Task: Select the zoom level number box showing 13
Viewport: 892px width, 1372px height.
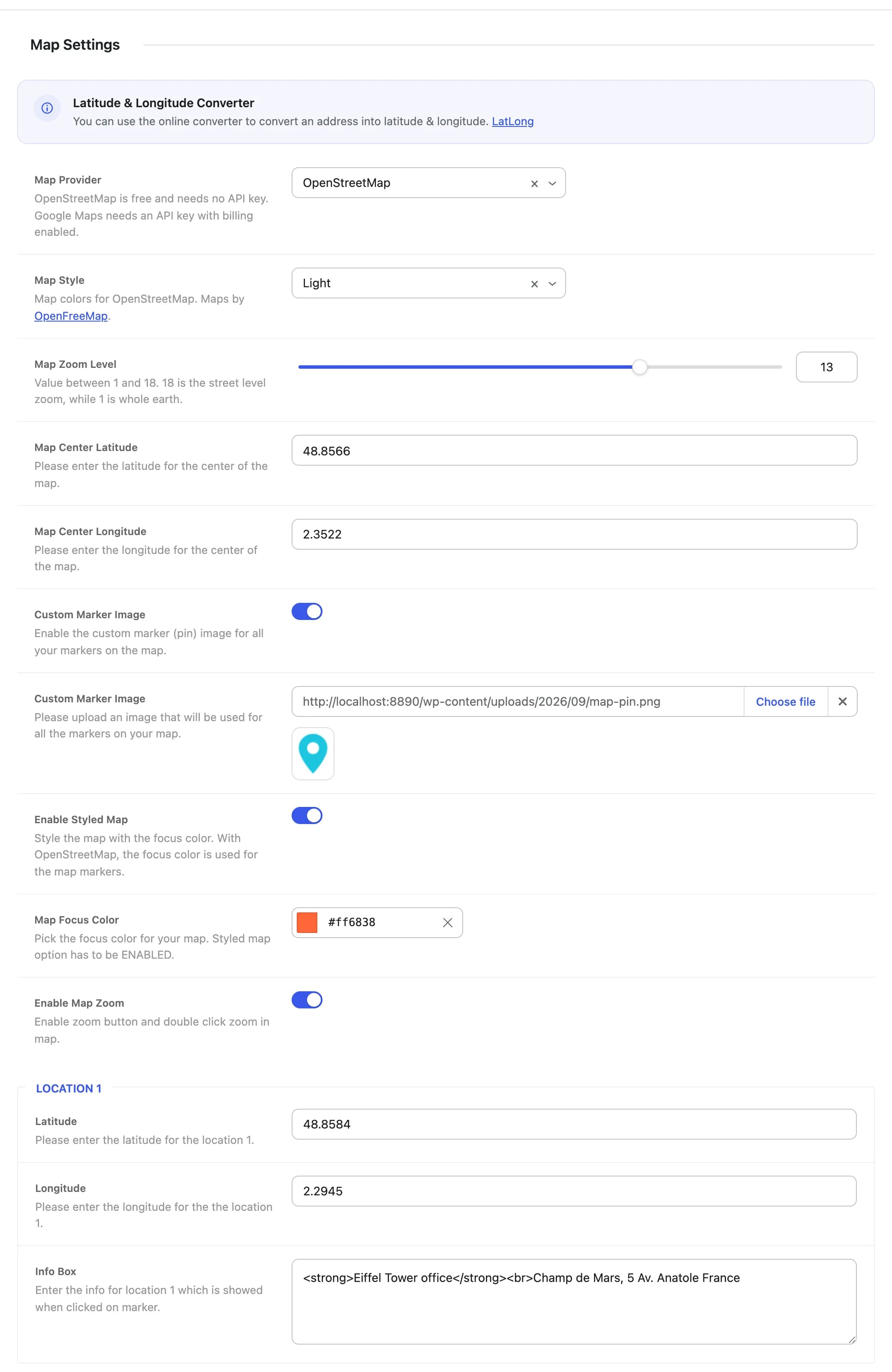Action: 826,367
